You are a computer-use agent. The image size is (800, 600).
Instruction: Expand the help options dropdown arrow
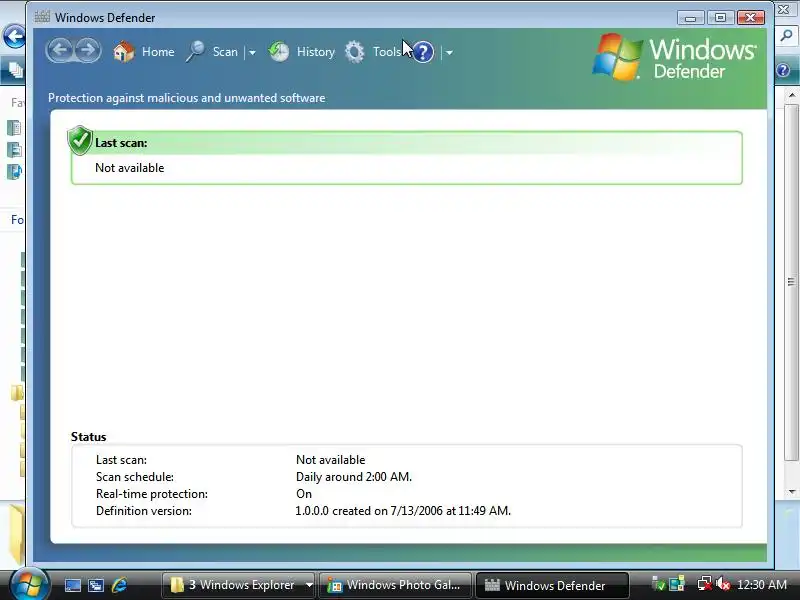click(449, 52)
